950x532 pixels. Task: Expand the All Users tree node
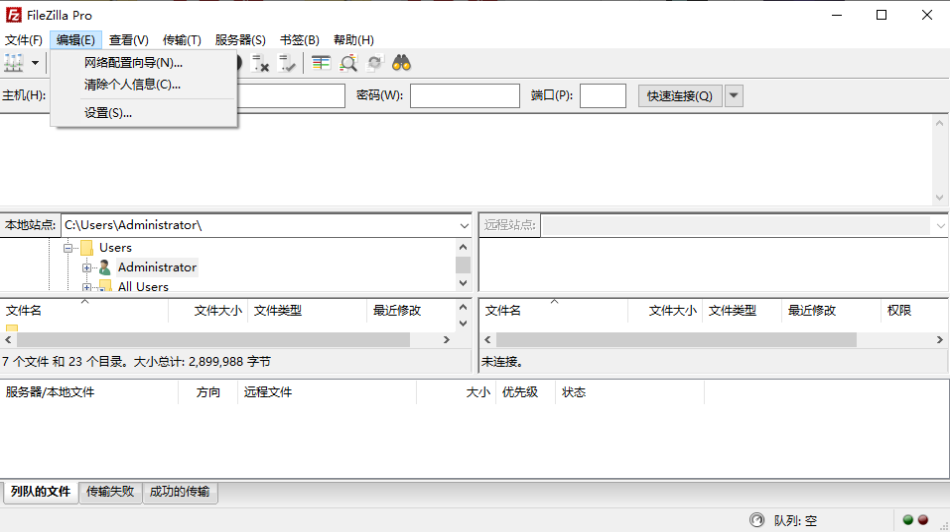point(87,287)
